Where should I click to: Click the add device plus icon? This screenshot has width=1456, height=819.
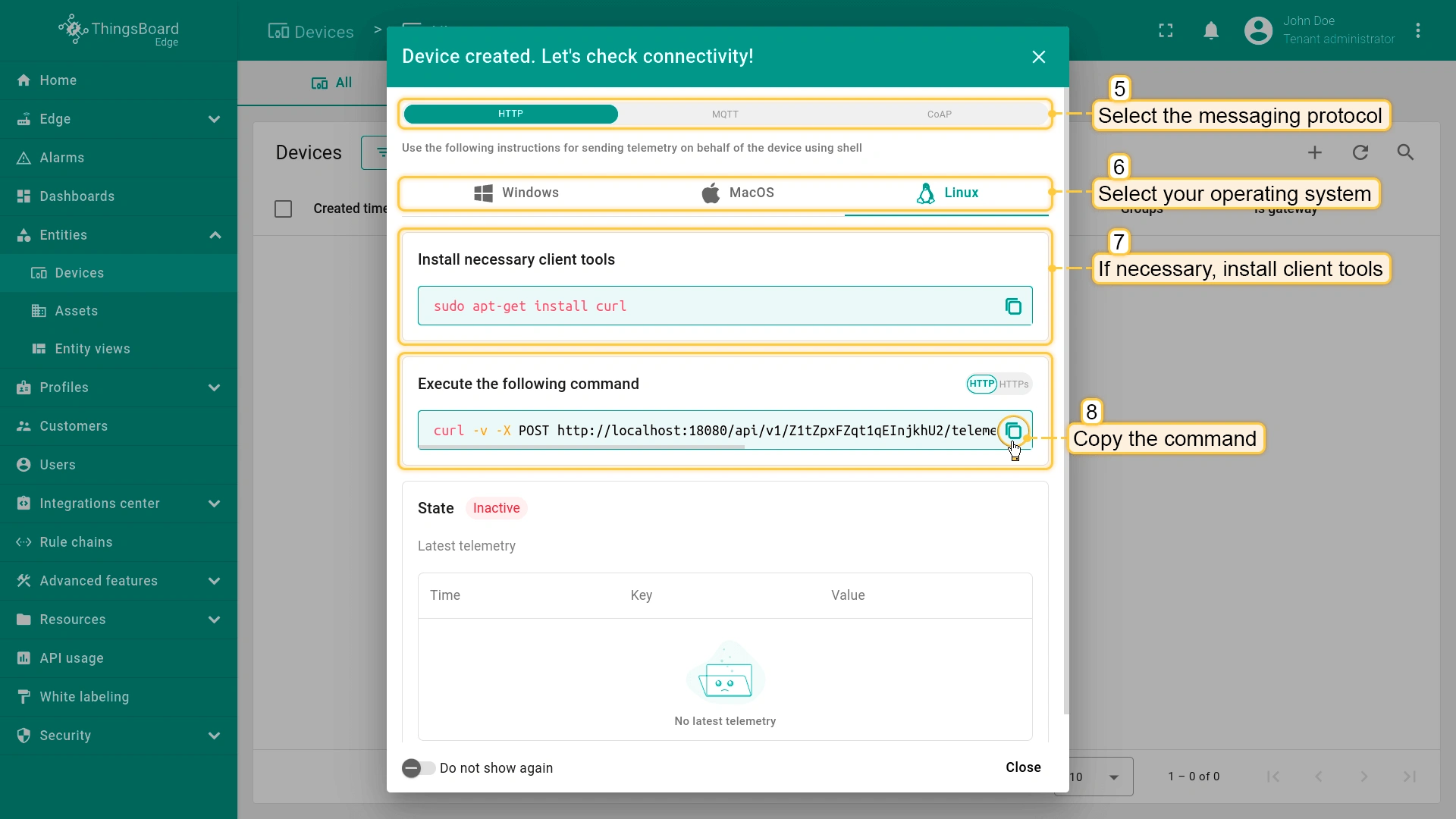pyautogui.click(x=1315, y=152)
